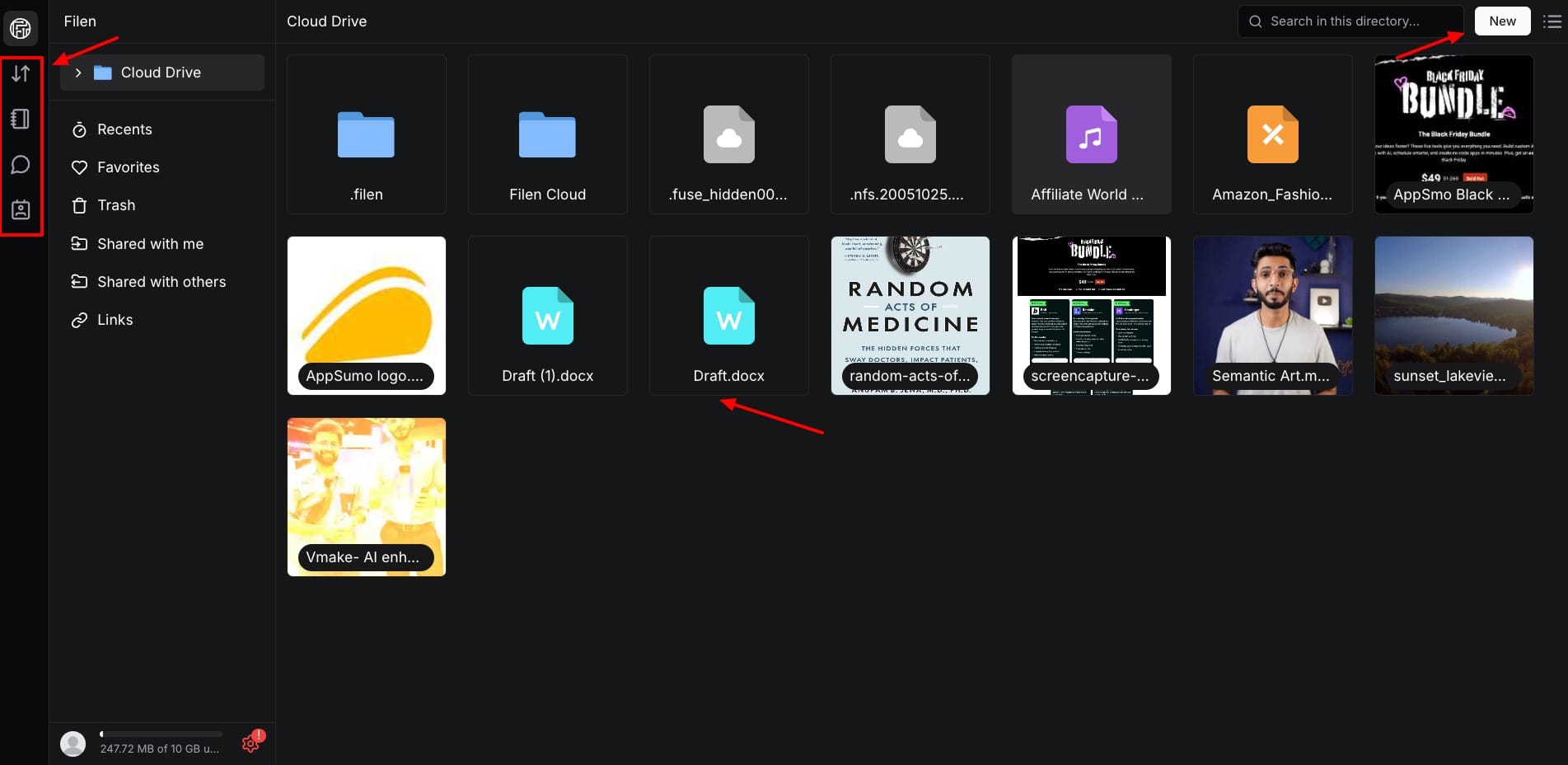Viewport: 1568px width, 765px height.
Task: Click the red settings gear icon
Action: coord(251,744)
